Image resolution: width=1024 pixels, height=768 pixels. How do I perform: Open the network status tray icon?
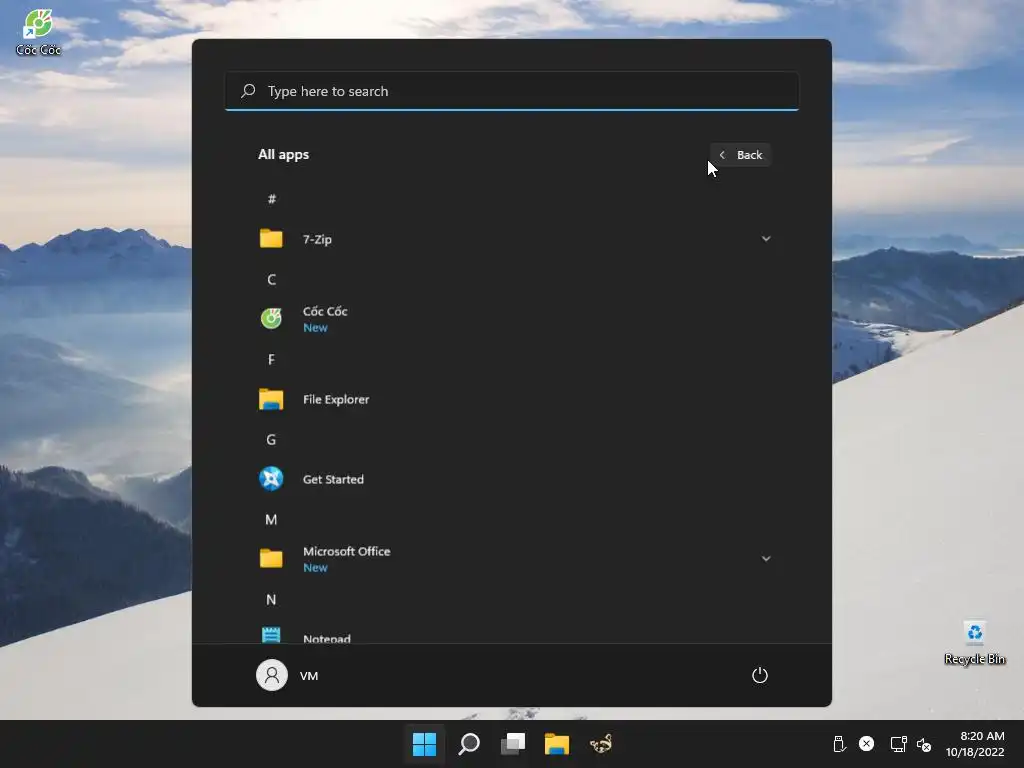[x=899, y=744]
